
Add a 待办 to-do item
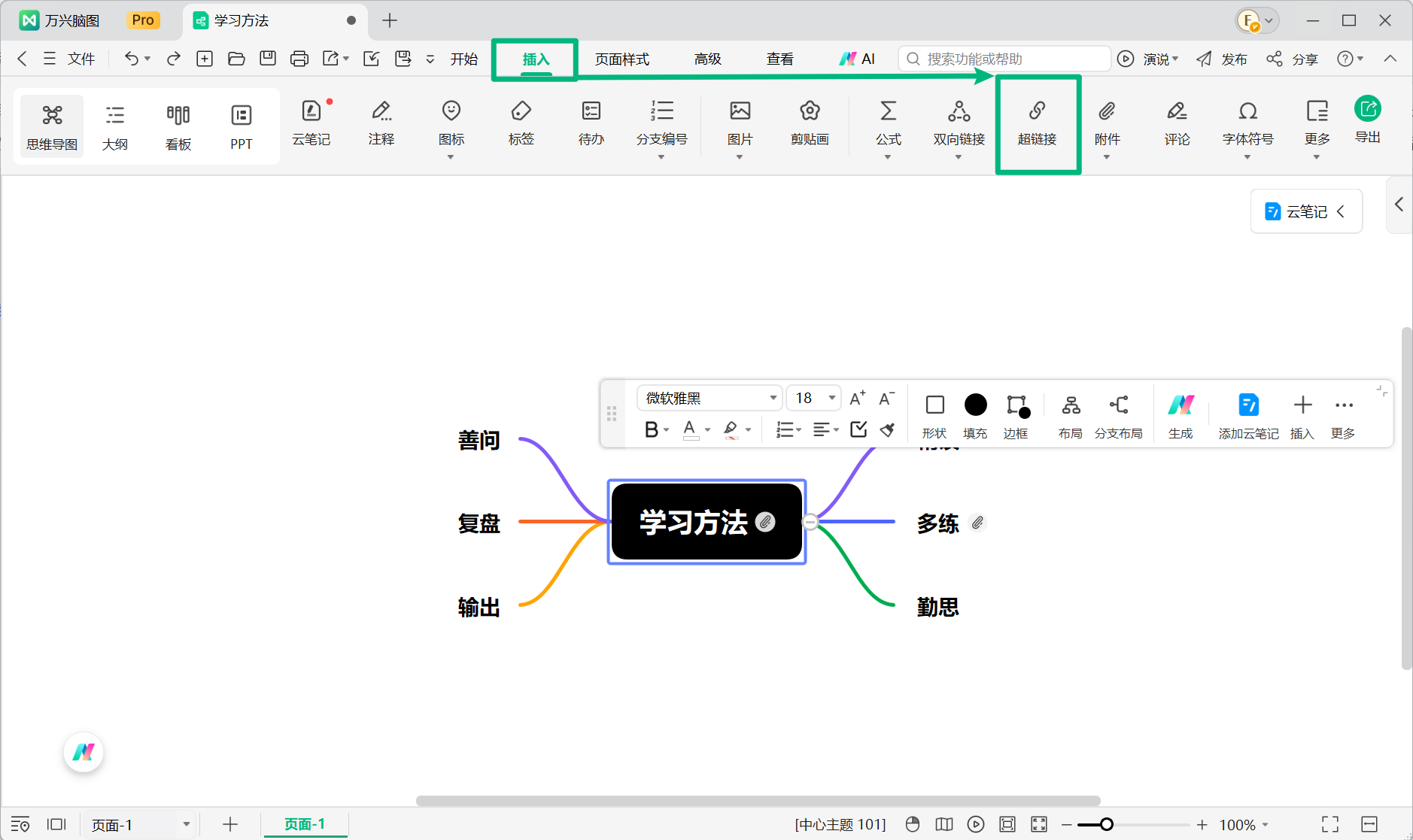[x=591, y=124]
